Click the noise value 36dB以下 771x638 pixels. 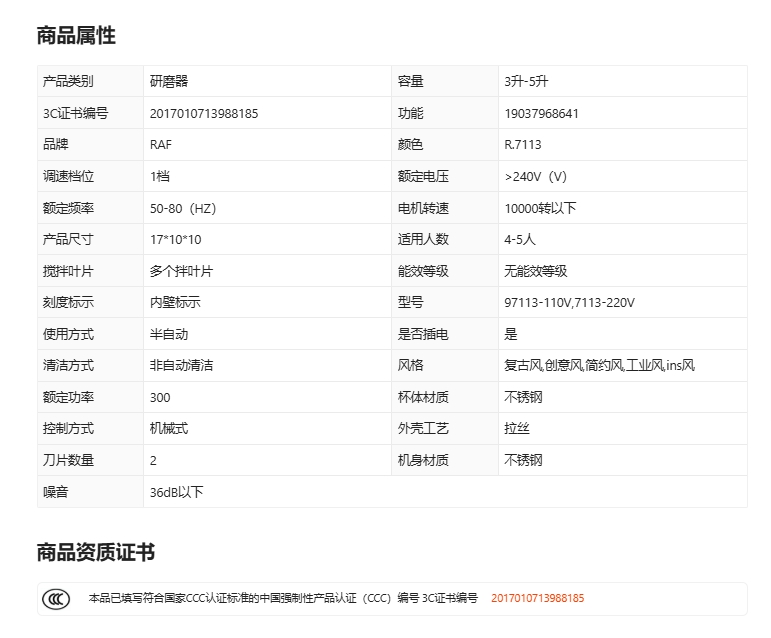pos(176,491)
